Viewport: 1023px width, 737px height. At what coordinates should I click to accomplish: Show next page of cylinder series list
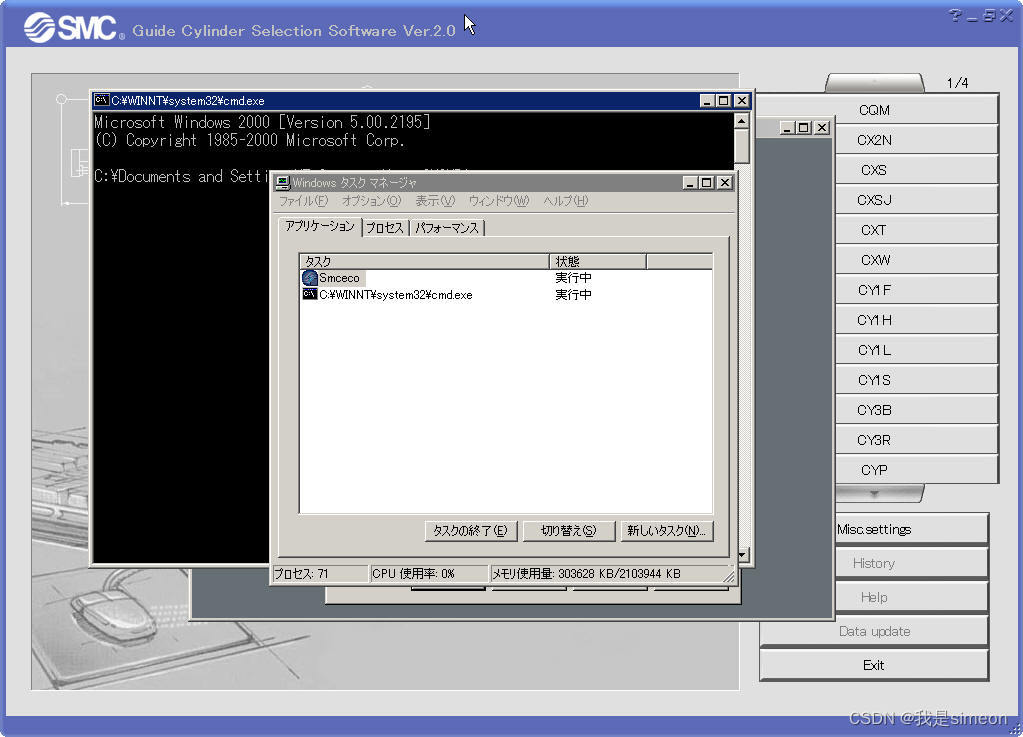pyautogui.click(x=874, y=494)
